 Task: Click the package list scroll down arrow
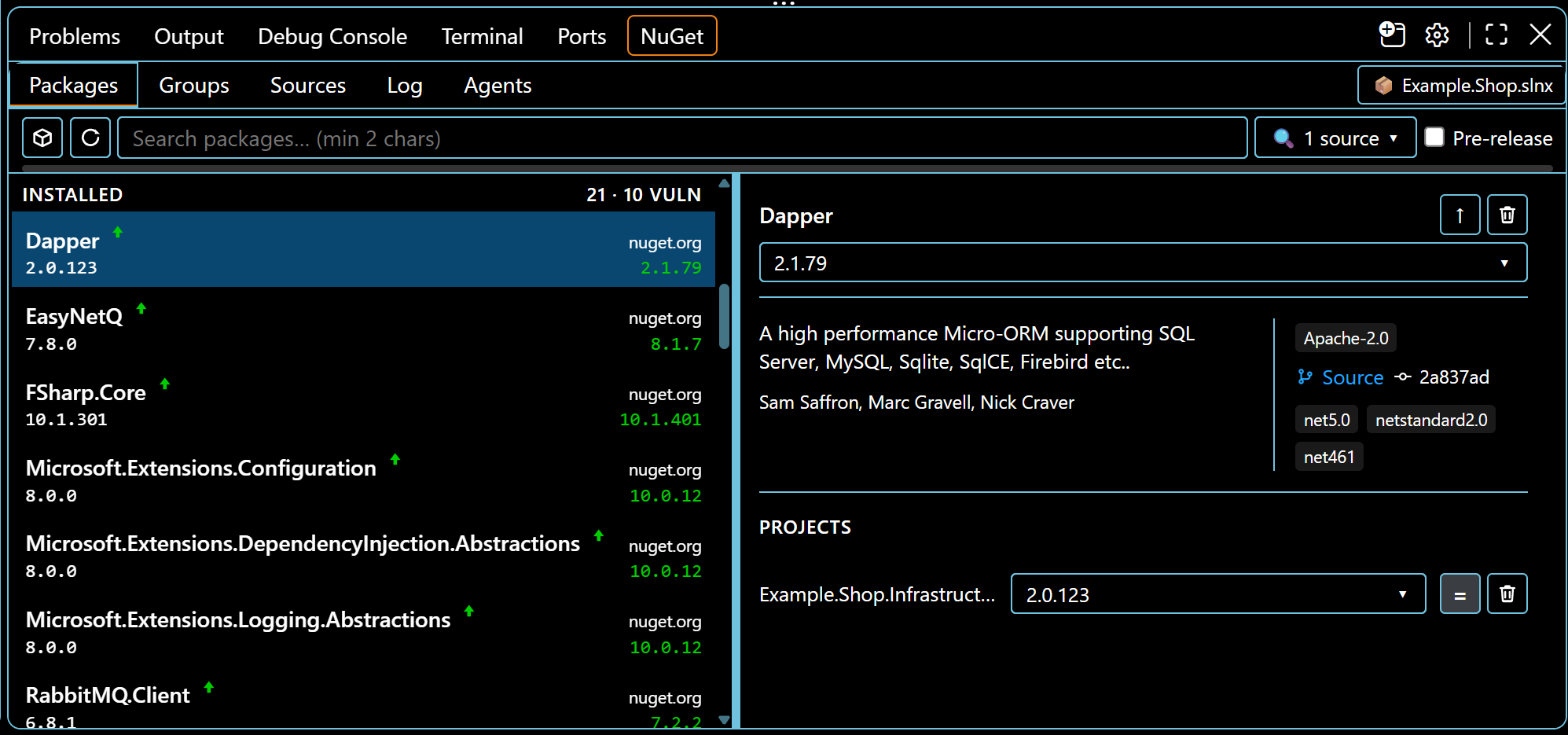pyautogui.click(x=724, y=719)
